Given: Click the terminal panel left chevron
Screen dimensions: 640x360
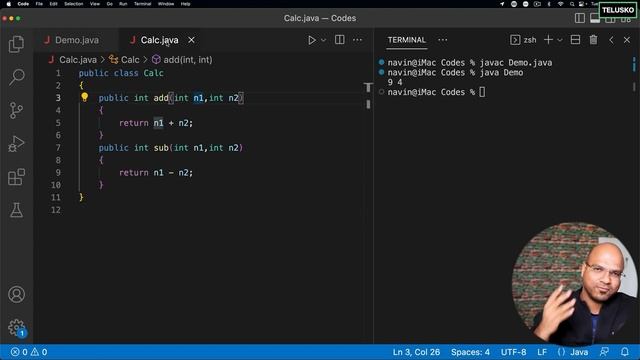Looking at the screenshot, I should pyautogui.click(x=611, y=40).
